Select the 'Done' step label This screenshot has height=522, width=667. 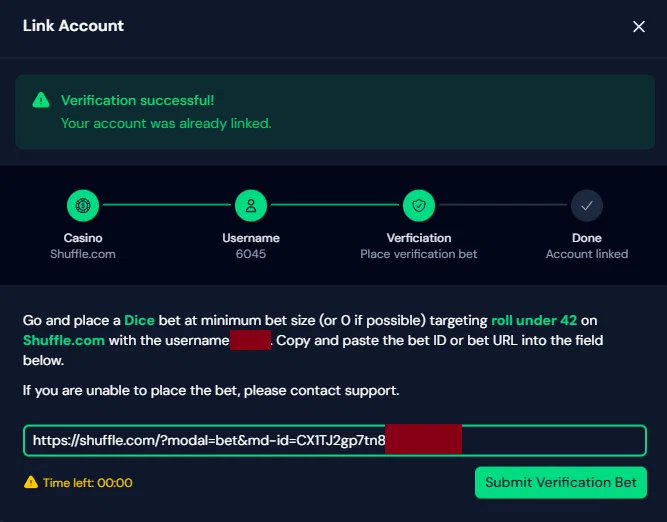point(587,238)
